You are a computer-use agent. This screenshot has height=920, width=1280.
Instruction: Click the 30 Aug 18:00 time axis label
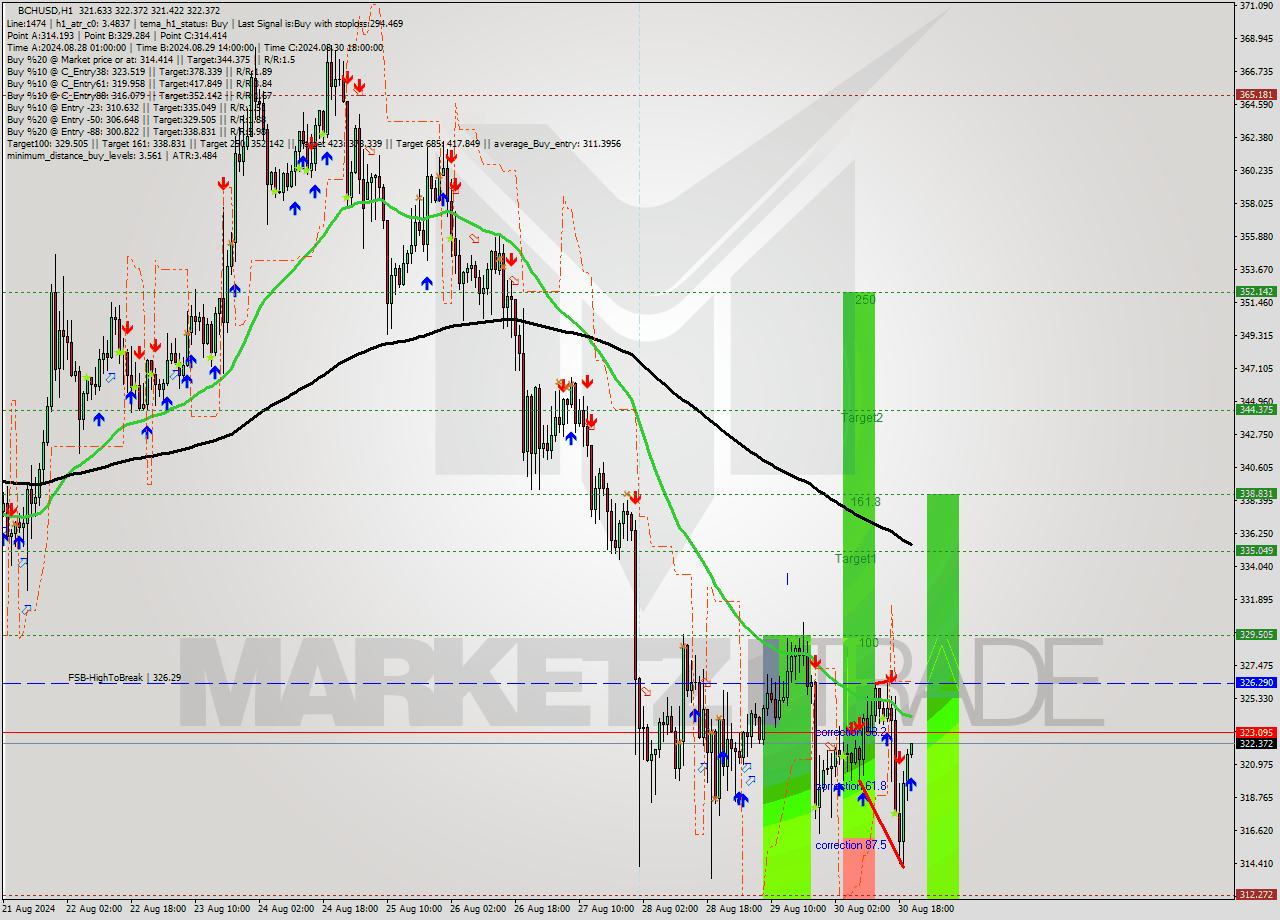point(925,909)
